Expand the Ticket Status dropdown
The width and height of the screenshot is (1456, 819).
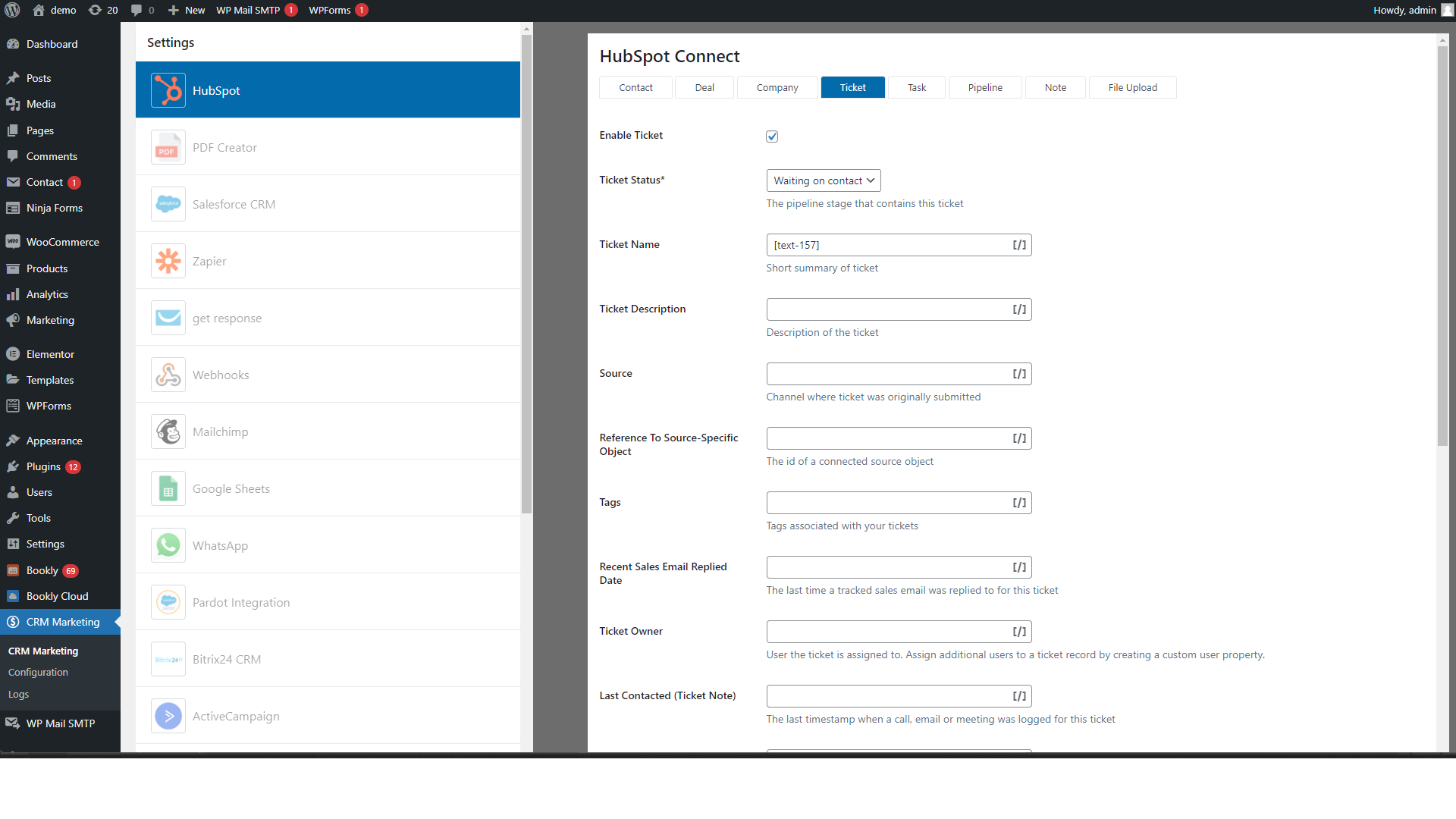click(x=823, y=180)
